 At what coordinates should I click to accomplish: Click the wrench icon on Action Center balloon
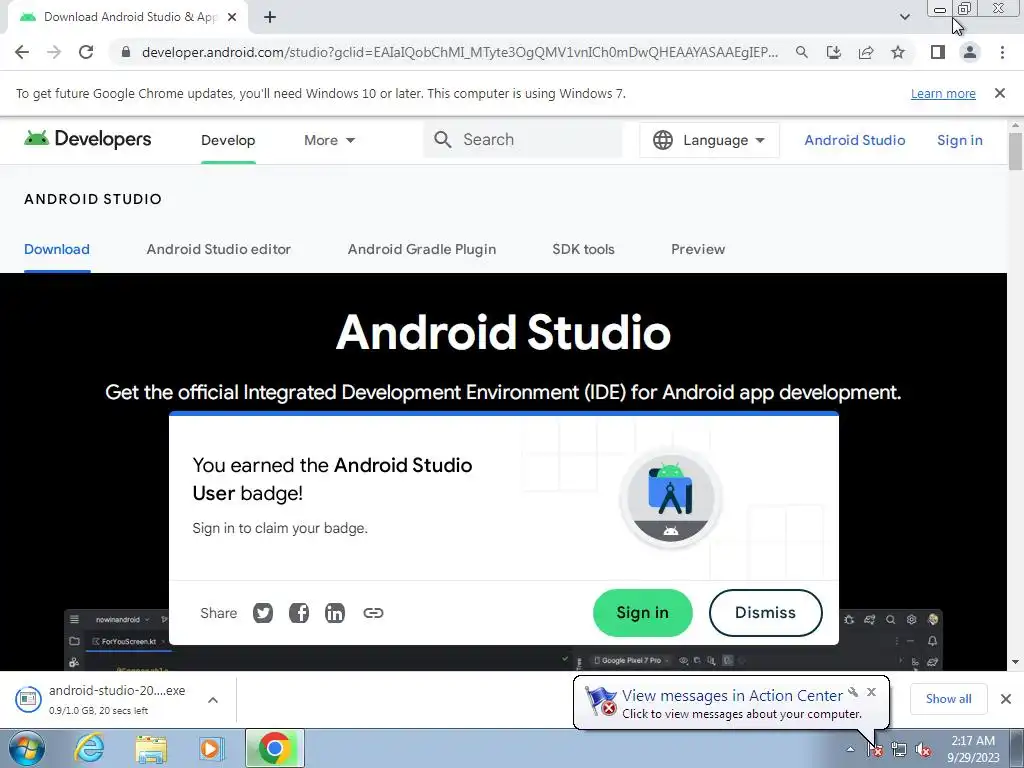coord(854,692)
